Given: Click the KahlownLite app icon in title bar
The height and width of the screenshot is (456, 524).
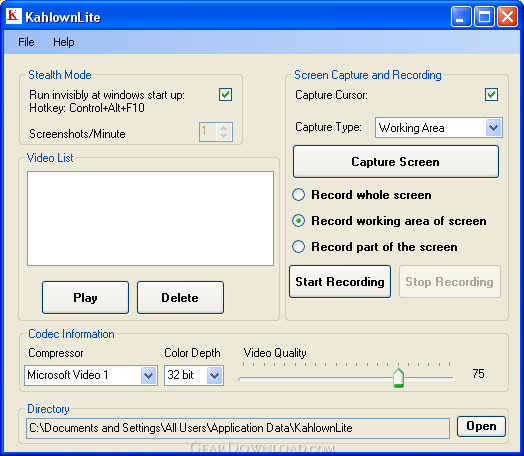Looking at the screenshot, I should 14,16.
